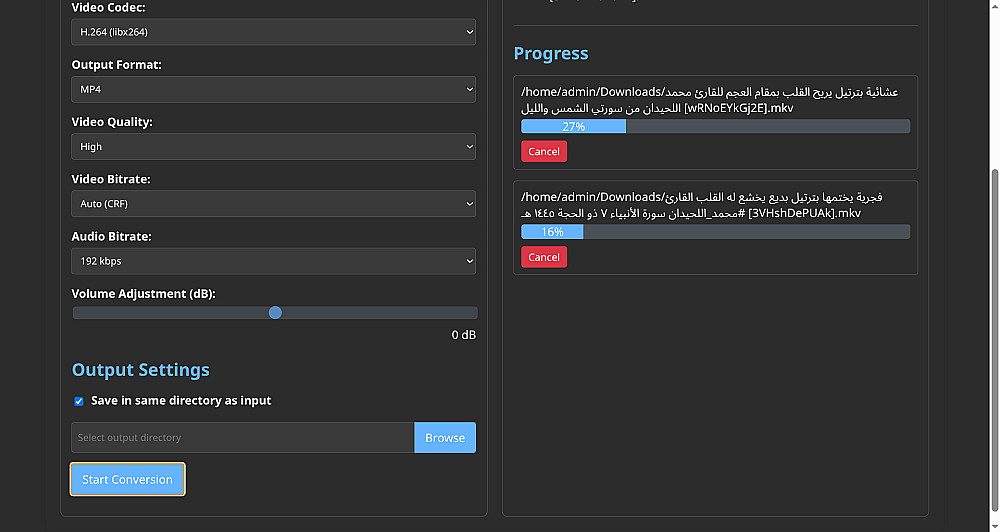Click Start Conversion
This screenshot has width=1000, height=532.
point(127,480)
